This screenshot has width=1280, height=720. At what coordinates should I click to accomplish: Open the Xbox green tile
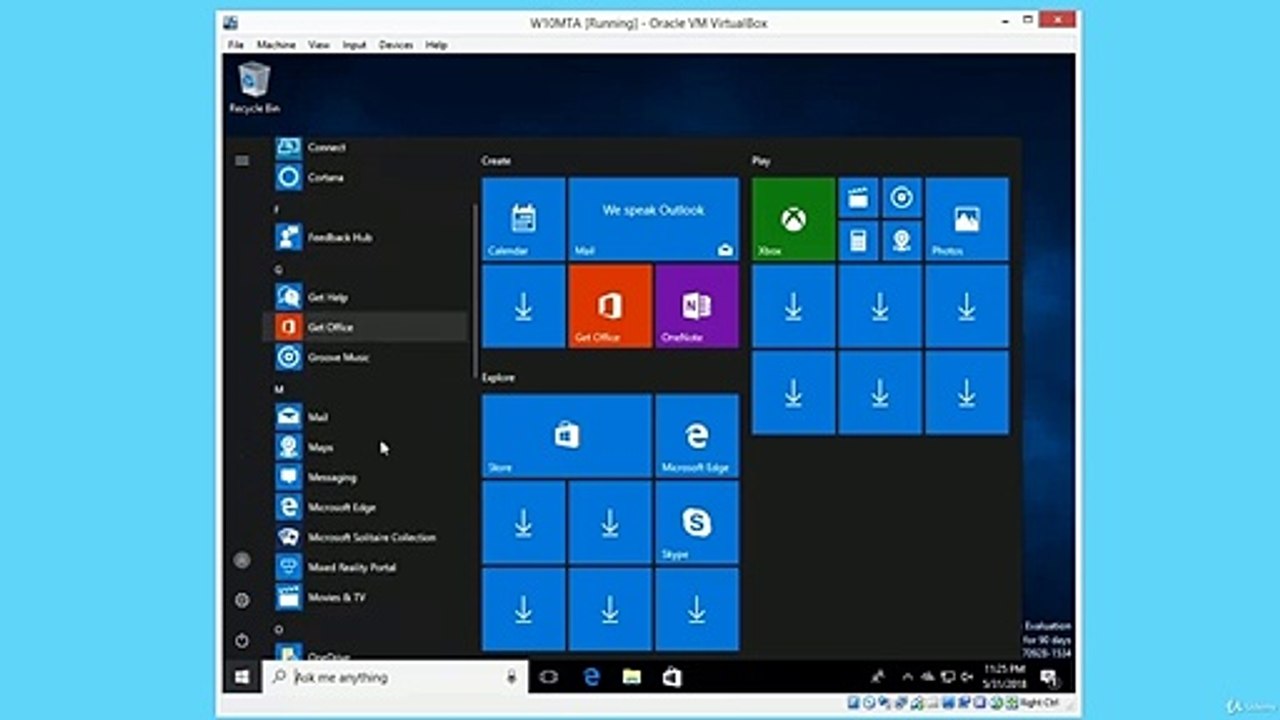793,219
